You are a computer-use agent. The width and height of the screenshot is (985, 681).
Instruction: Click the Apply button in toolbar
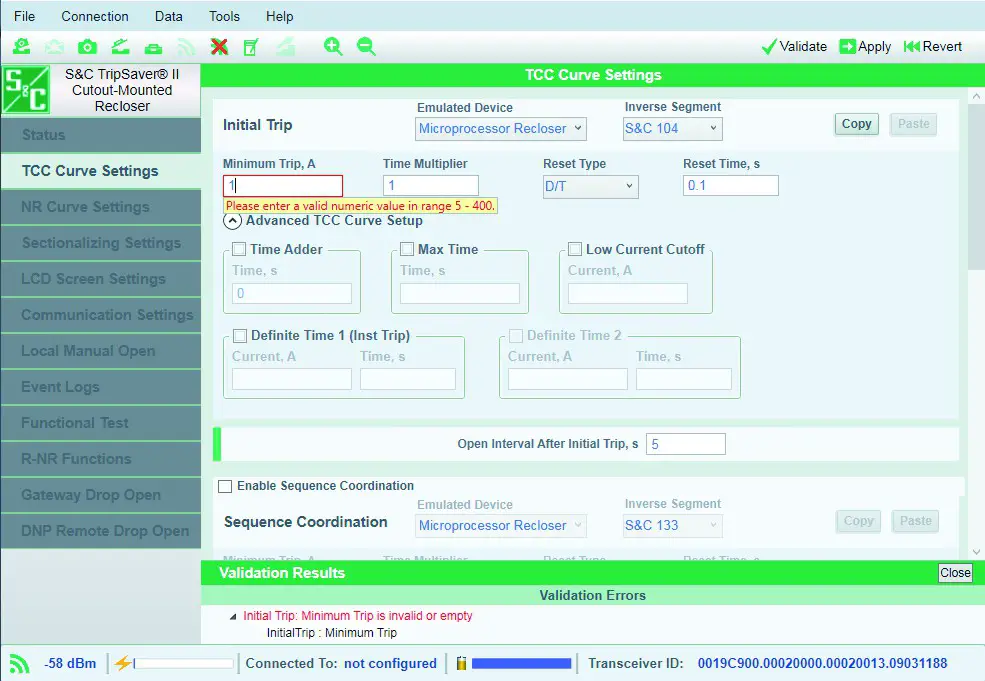(x=865, y=46)
